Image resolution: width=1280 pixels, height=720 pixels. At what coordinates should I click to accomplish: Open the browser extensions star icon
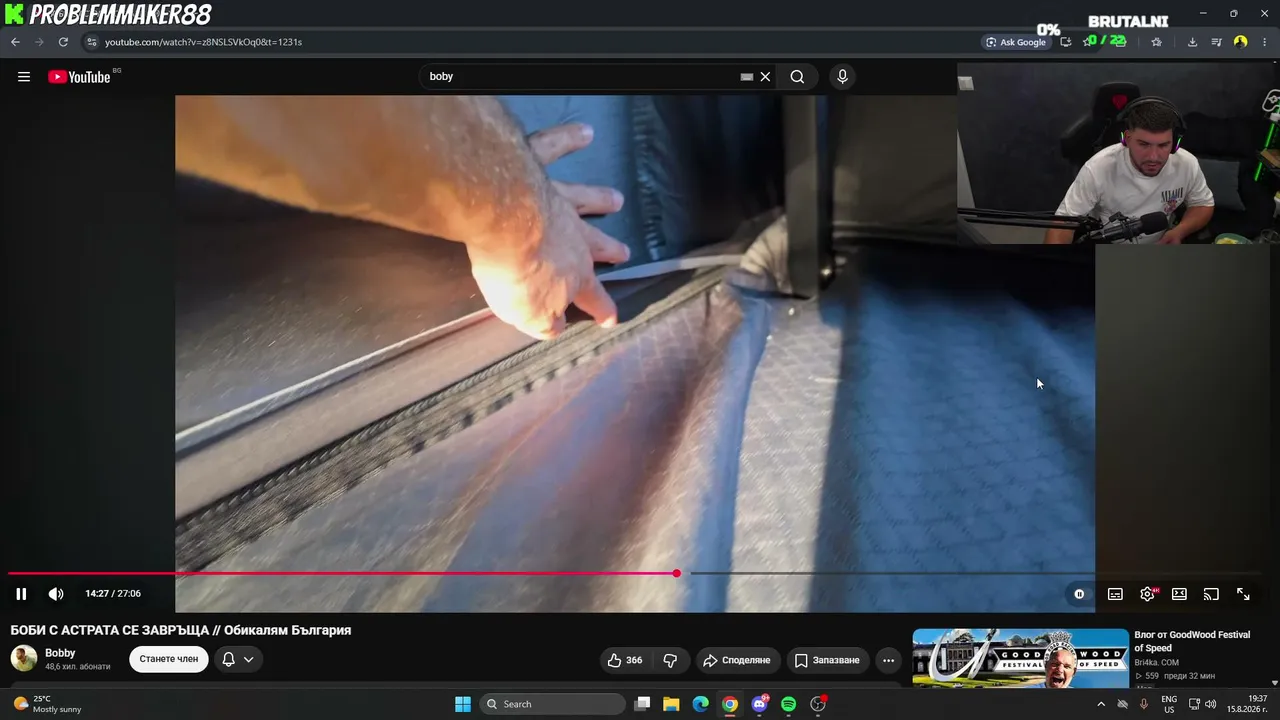coord(1157,42)
